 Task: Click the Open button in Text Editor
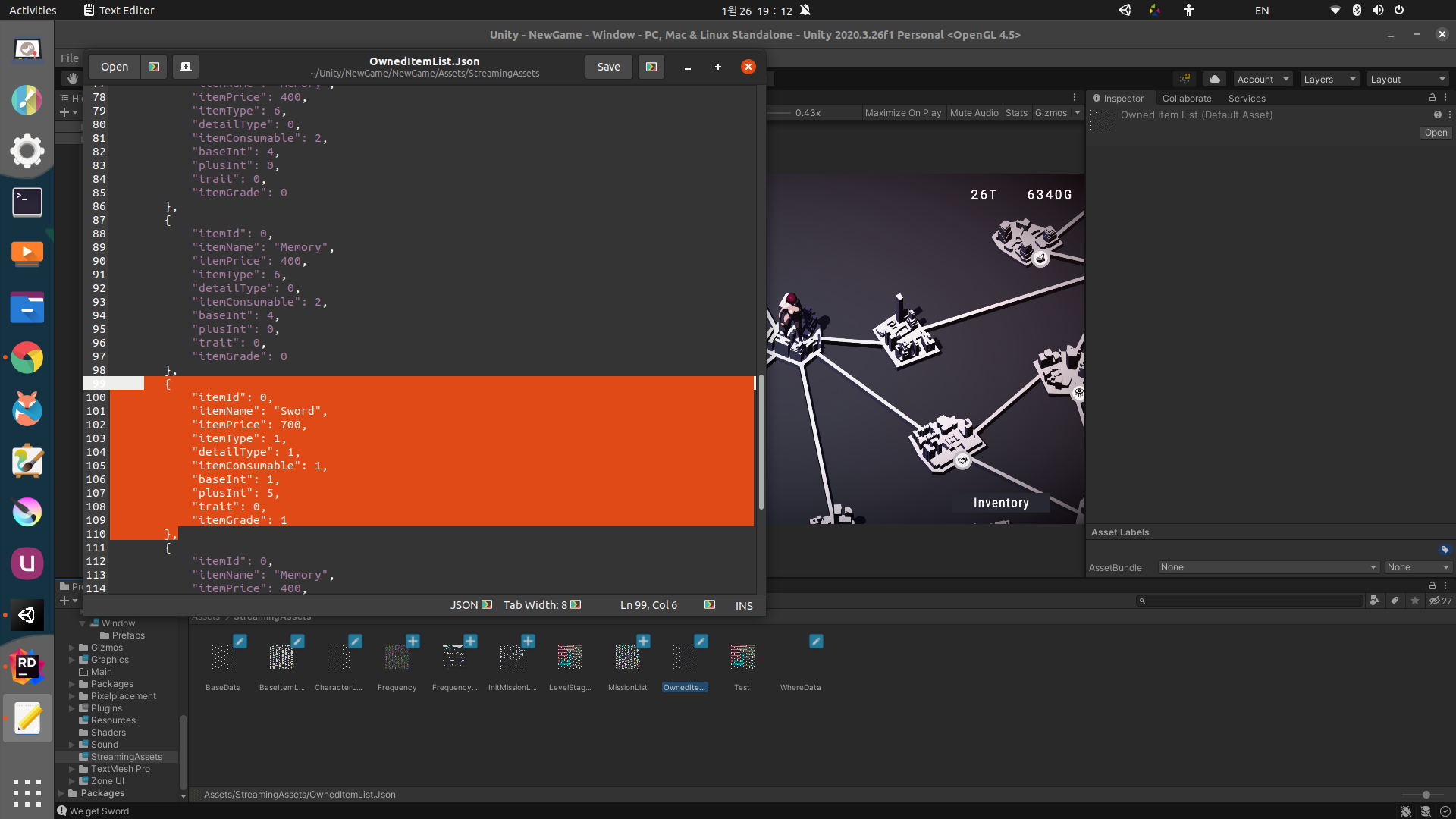pos(115,67)
